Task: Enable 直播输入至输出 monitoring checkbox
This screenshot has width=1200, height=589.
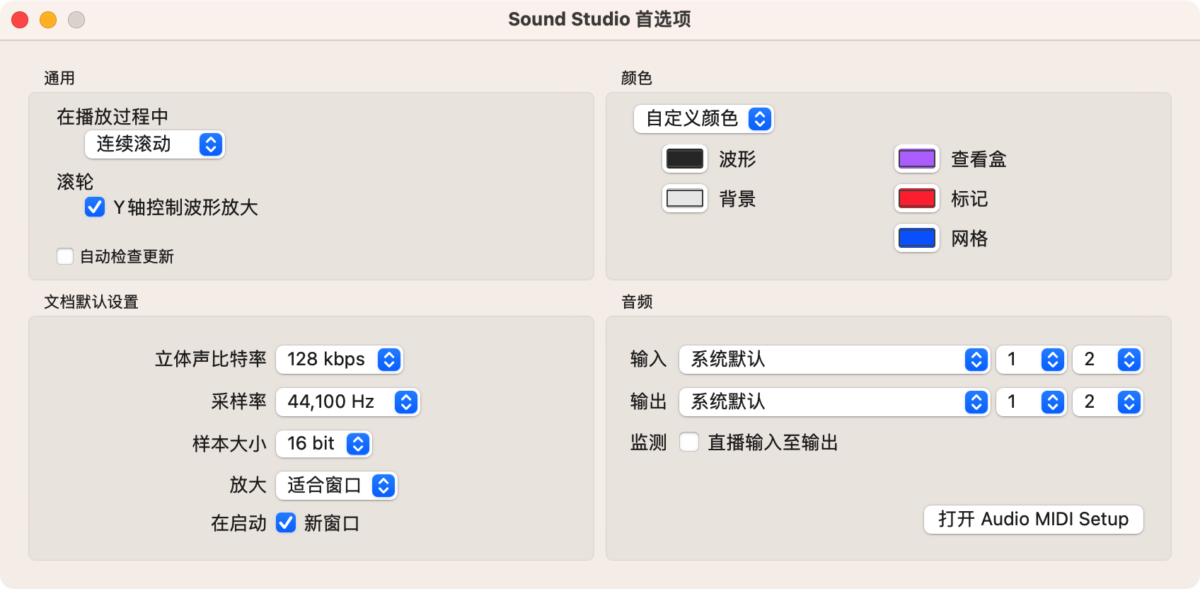Action: (x=689, y=442)
